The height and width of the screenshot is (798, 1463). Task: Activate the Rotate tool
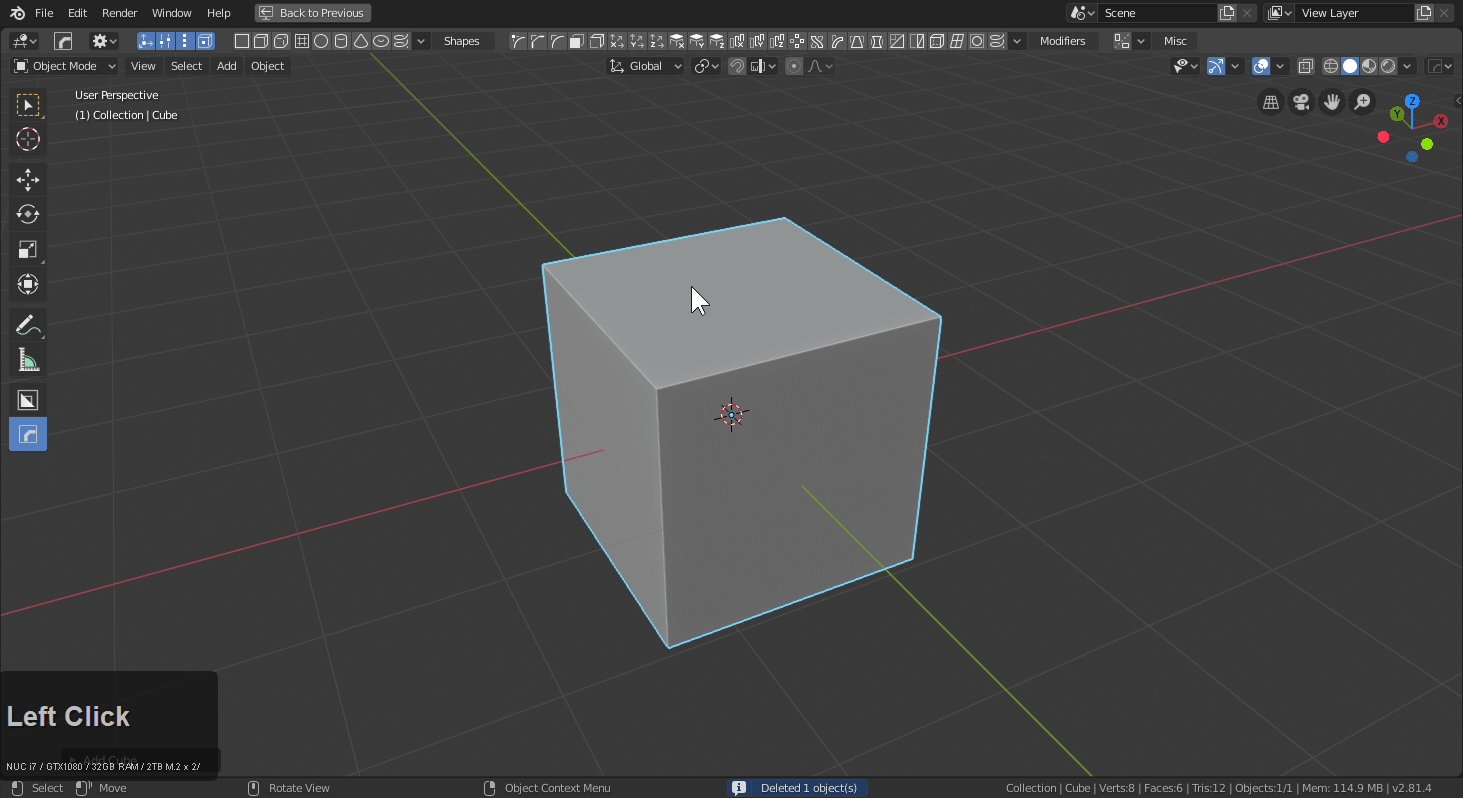coord(27,214)
